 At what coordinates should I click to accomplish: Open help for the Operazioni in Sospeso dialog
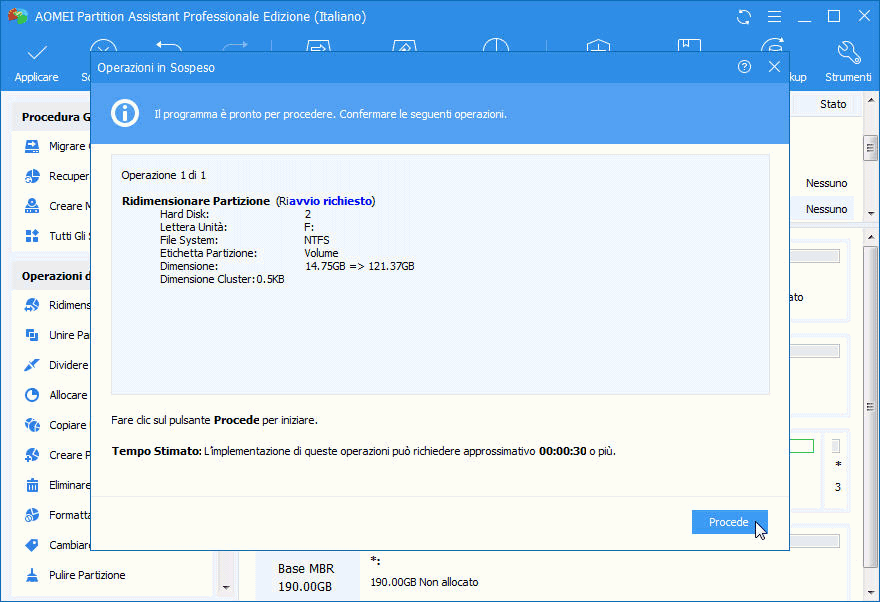[744, 67]
